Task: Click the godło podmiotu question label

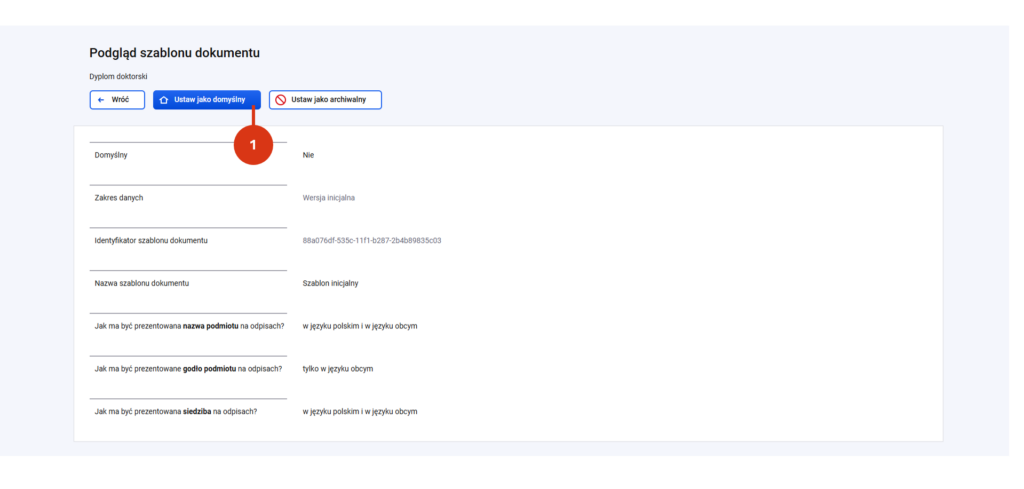Action: (x=188, y=369)
